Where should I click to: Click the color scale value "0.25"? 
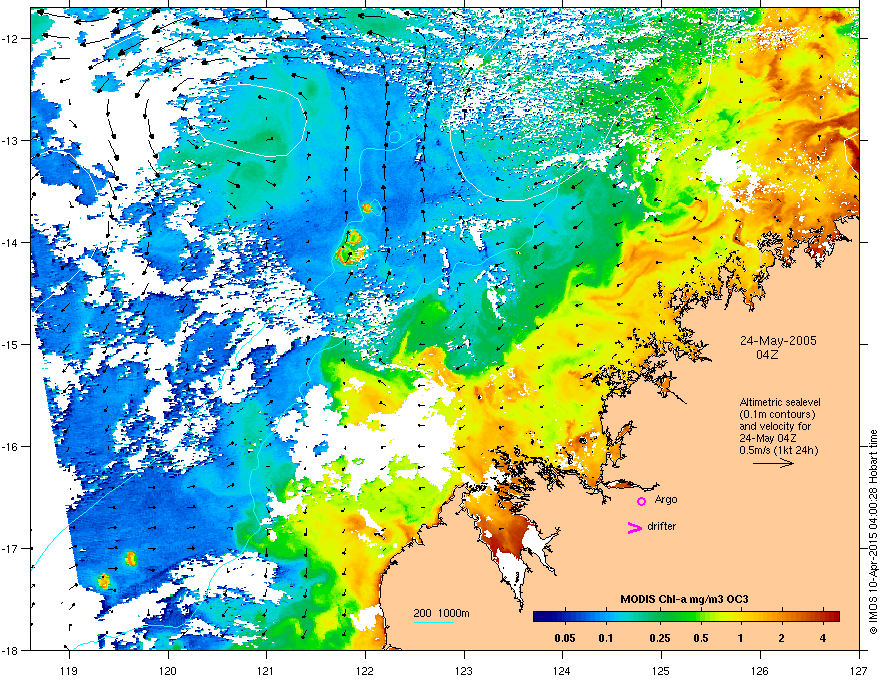click(x=660, y=638)
